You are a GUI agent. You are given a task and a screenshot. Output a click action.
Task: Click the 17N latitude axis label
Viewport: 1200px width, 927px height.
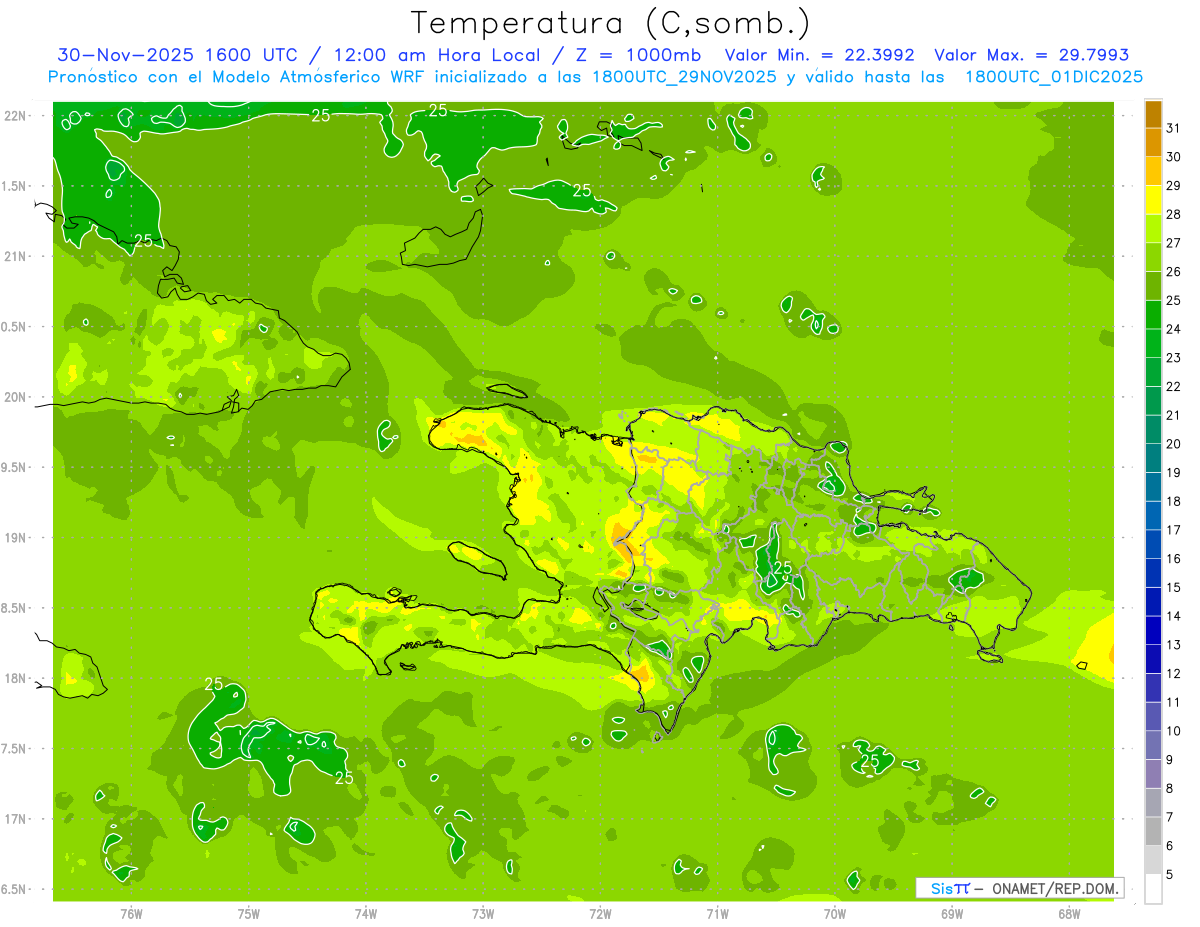click(x=15, y=819)
